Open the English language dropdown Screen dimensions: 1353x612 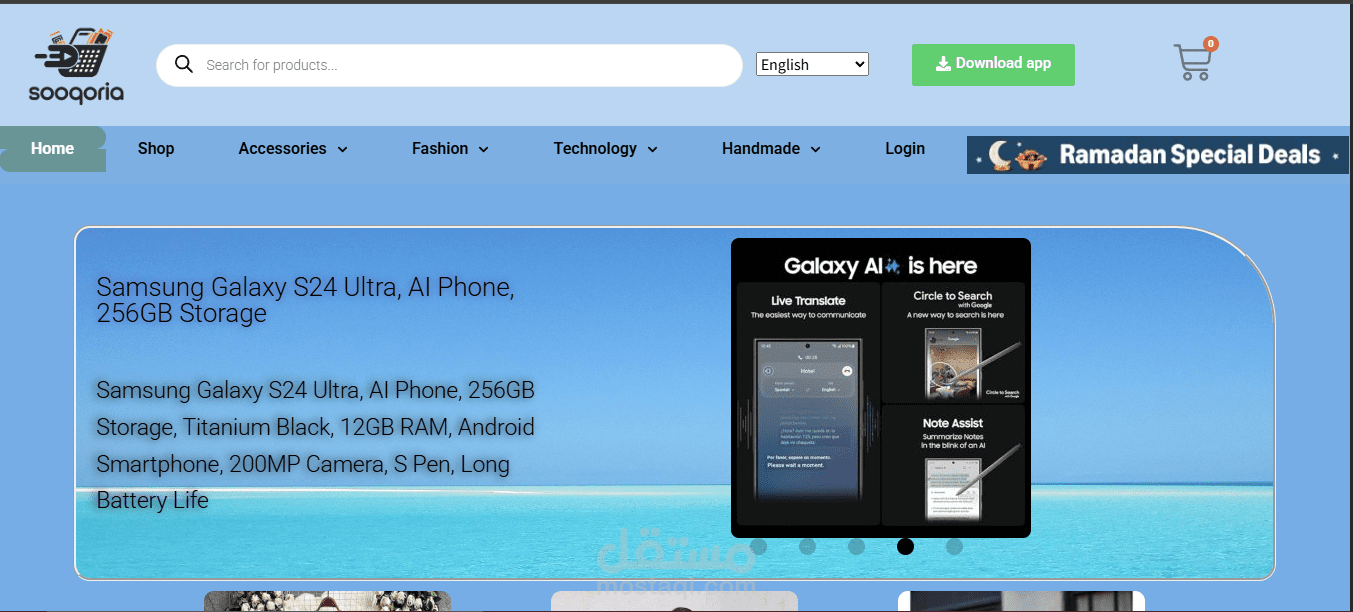pos(812,64)
